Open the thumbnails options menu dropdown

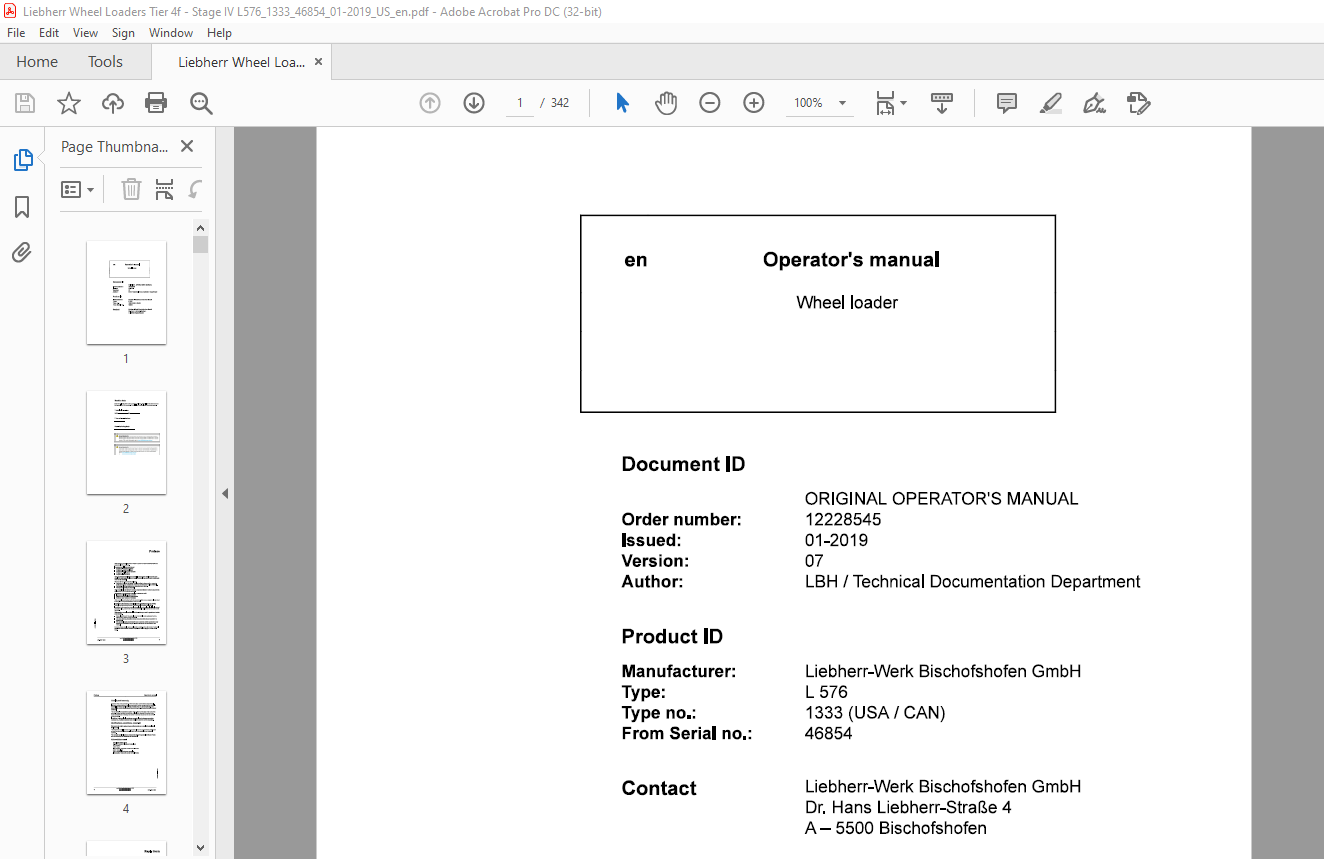pos(78,189)
